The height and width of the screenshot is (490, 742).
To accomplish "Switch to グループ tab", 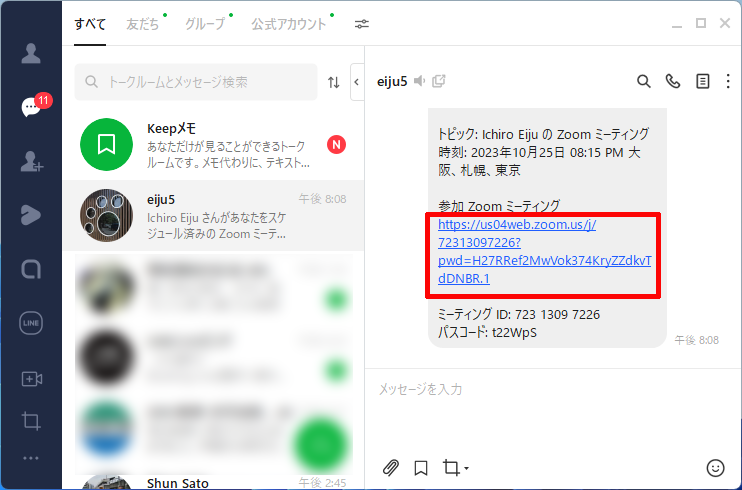I will pyautogui.click(x=205, y=24).
